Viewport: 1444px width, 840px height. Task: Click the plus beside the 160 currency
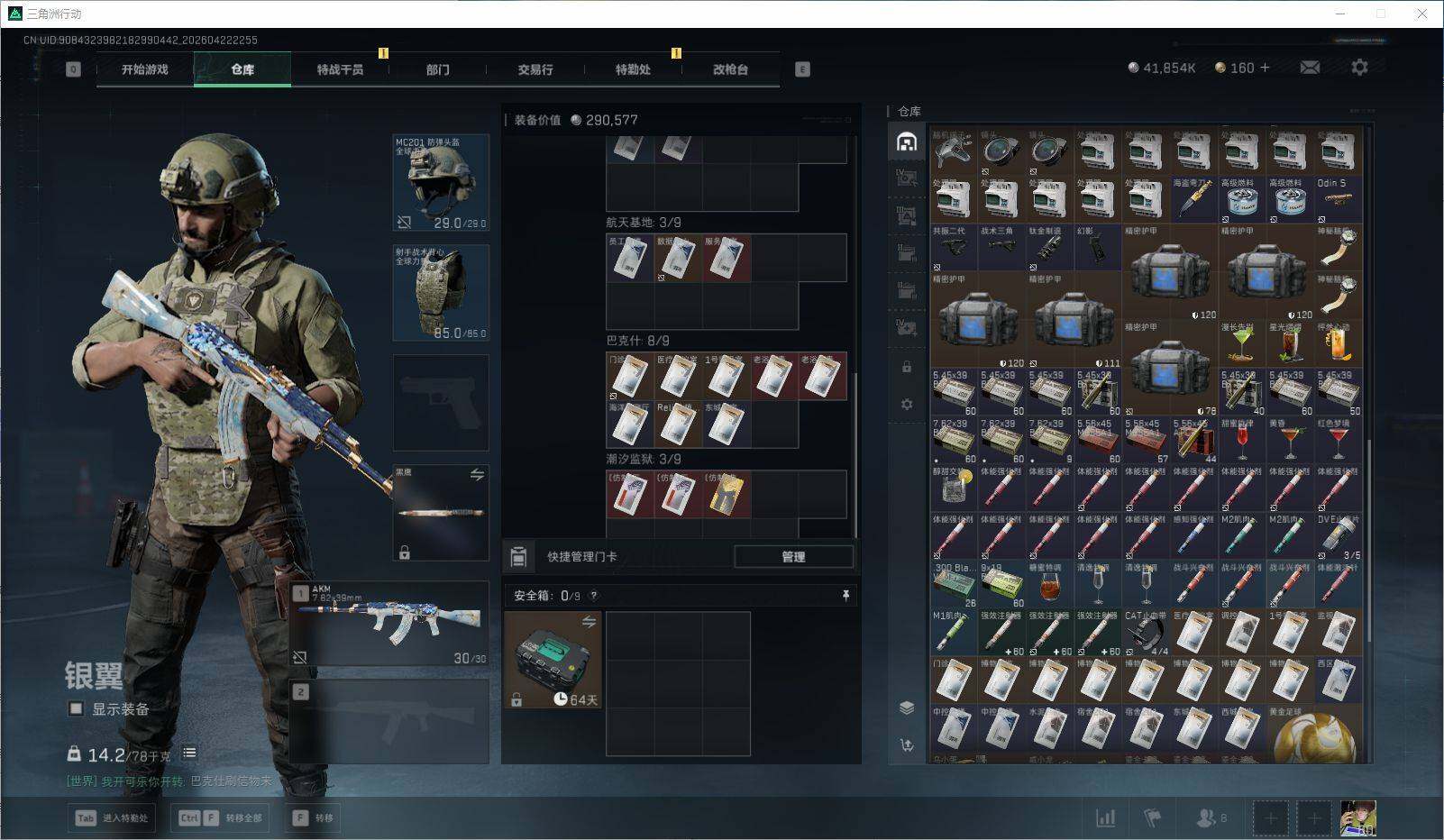[x=1265, y=68]
